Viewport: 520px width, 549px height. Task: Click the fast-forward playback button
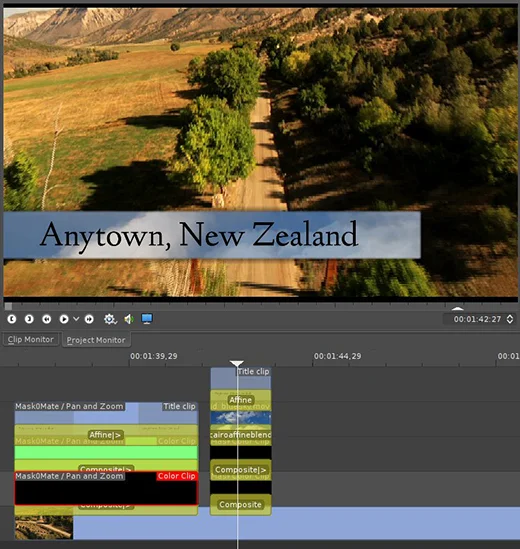click(89, 319)
